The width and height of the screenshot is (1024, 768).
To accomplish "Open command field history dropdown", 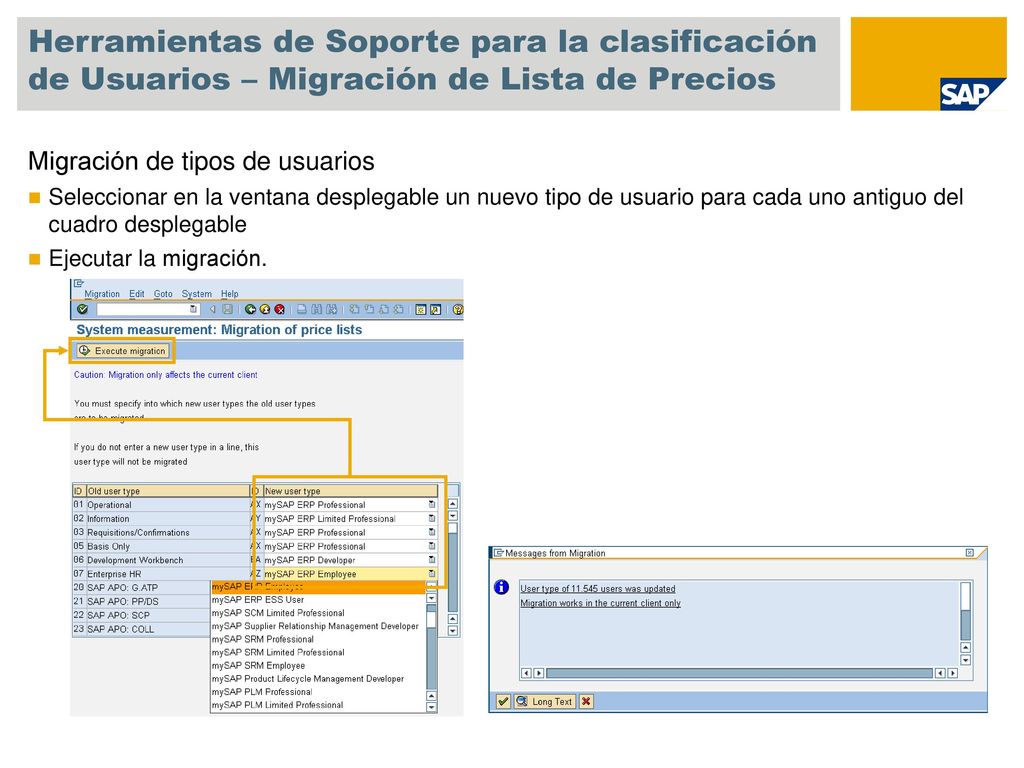I will (x=193, y=310).
